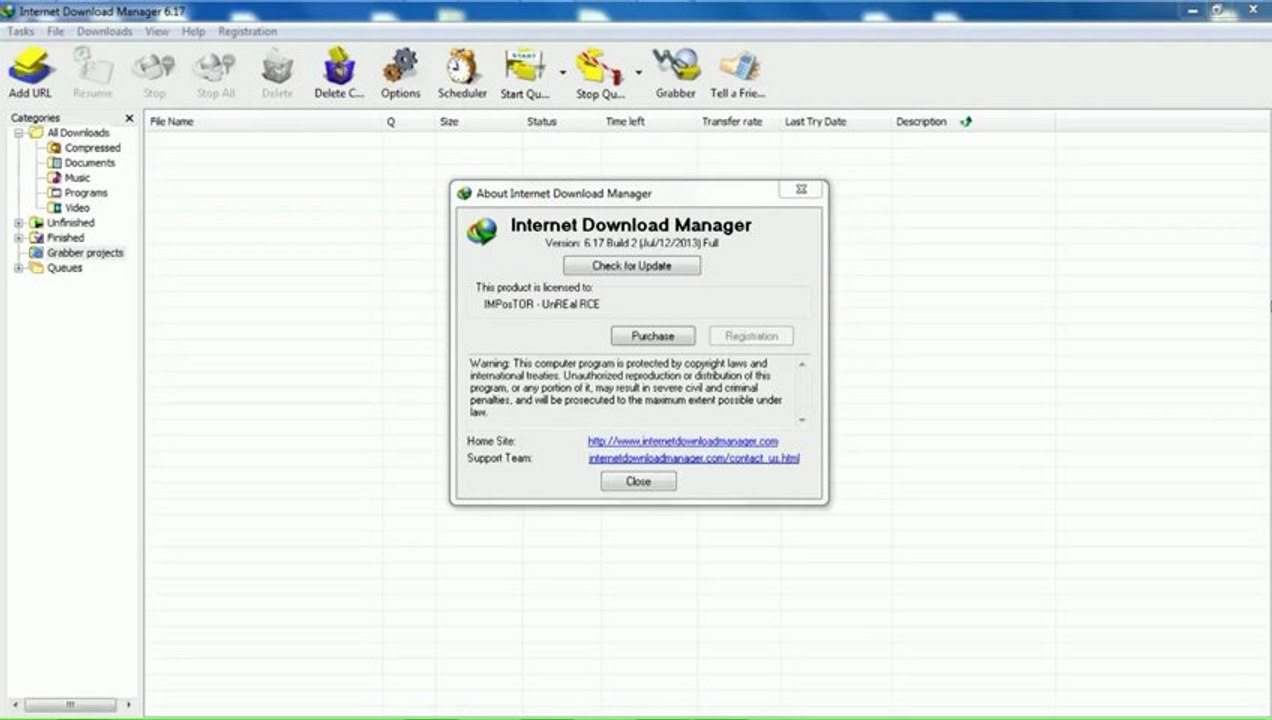
Task: Click Categories scrollbar right arrow
Action: 129,705
